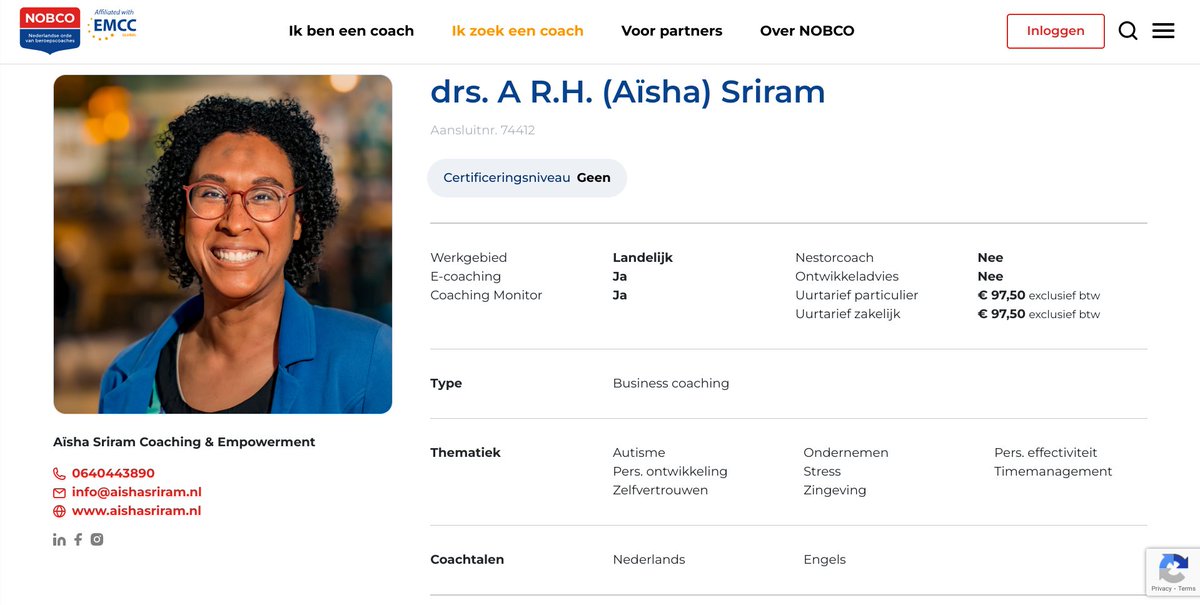Click the 'Nederlands' language

coord(649,560)
